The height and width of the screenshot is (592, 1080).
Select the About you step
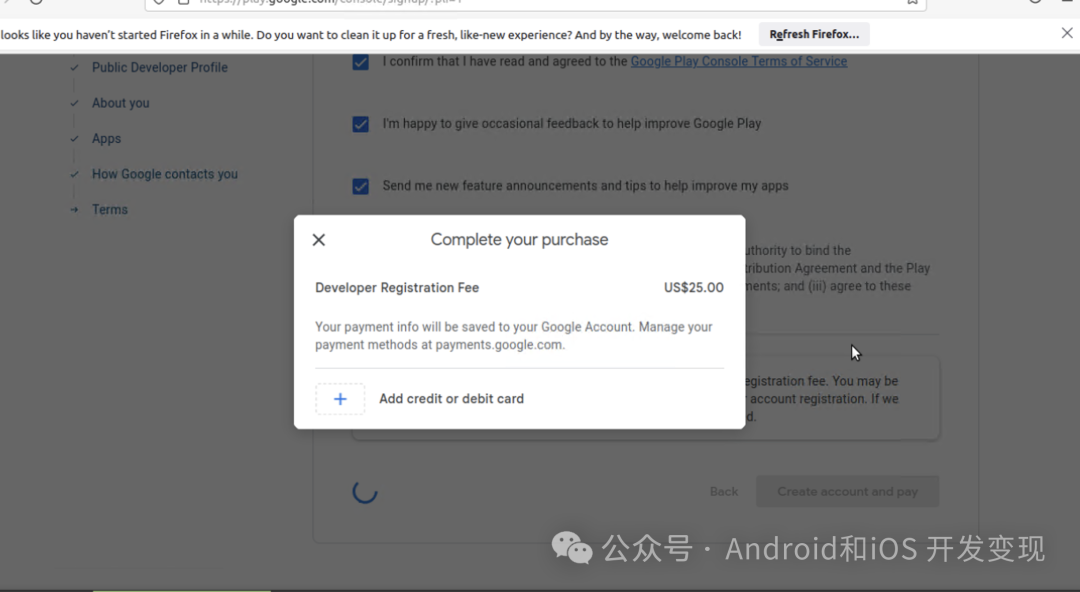tap(120, 103)
